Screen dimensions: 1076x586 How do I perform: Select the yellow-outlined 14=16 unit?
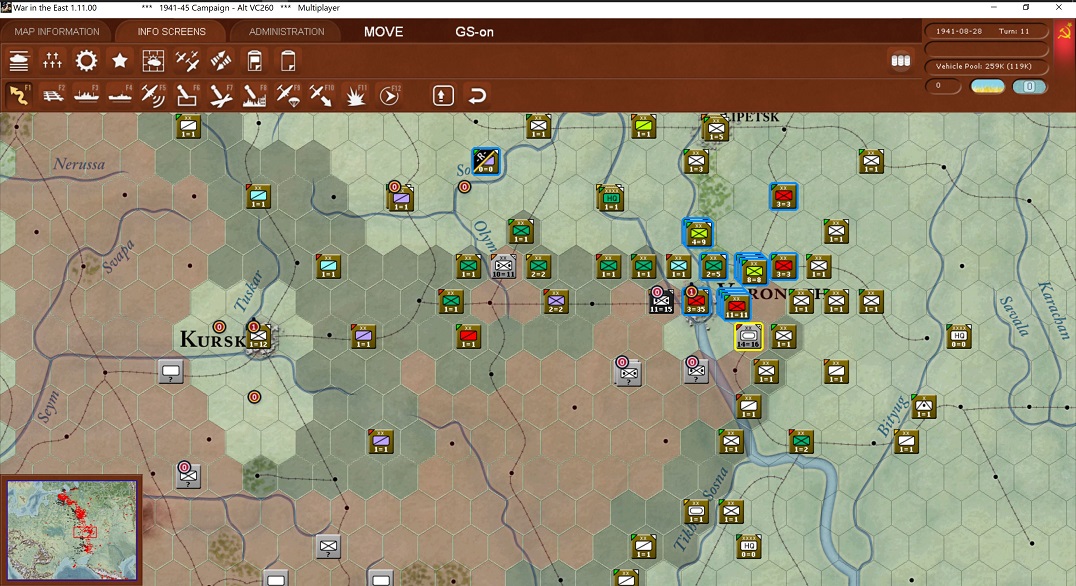[x=748, y=337]
